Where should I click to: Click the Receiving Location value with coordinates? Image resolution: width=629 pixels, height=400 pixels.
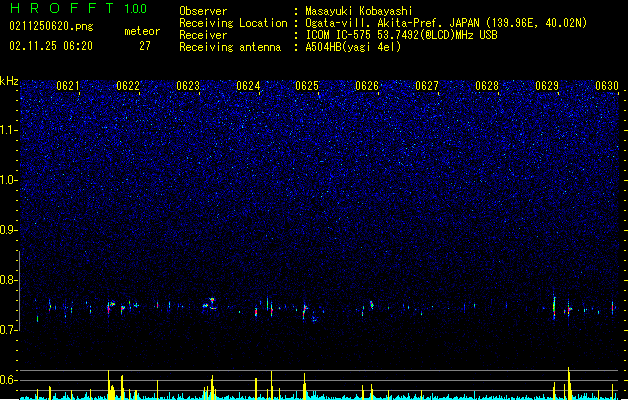click(x=446, y=23)
